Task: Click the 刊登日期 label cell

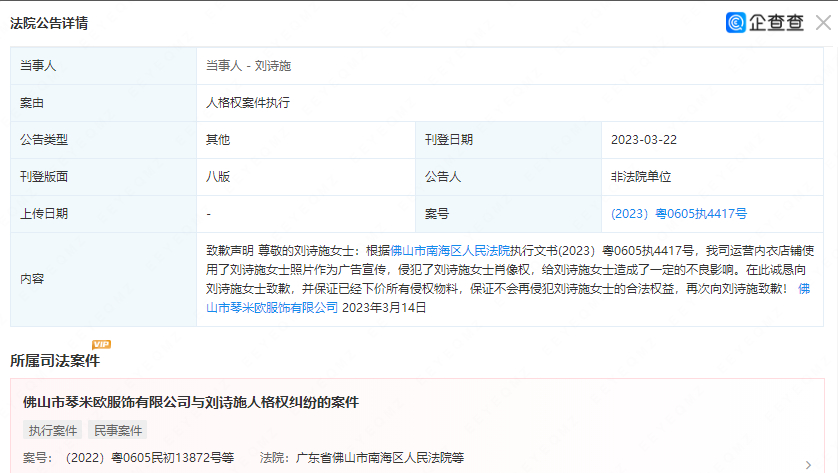Action: click(x=508, y=139)
